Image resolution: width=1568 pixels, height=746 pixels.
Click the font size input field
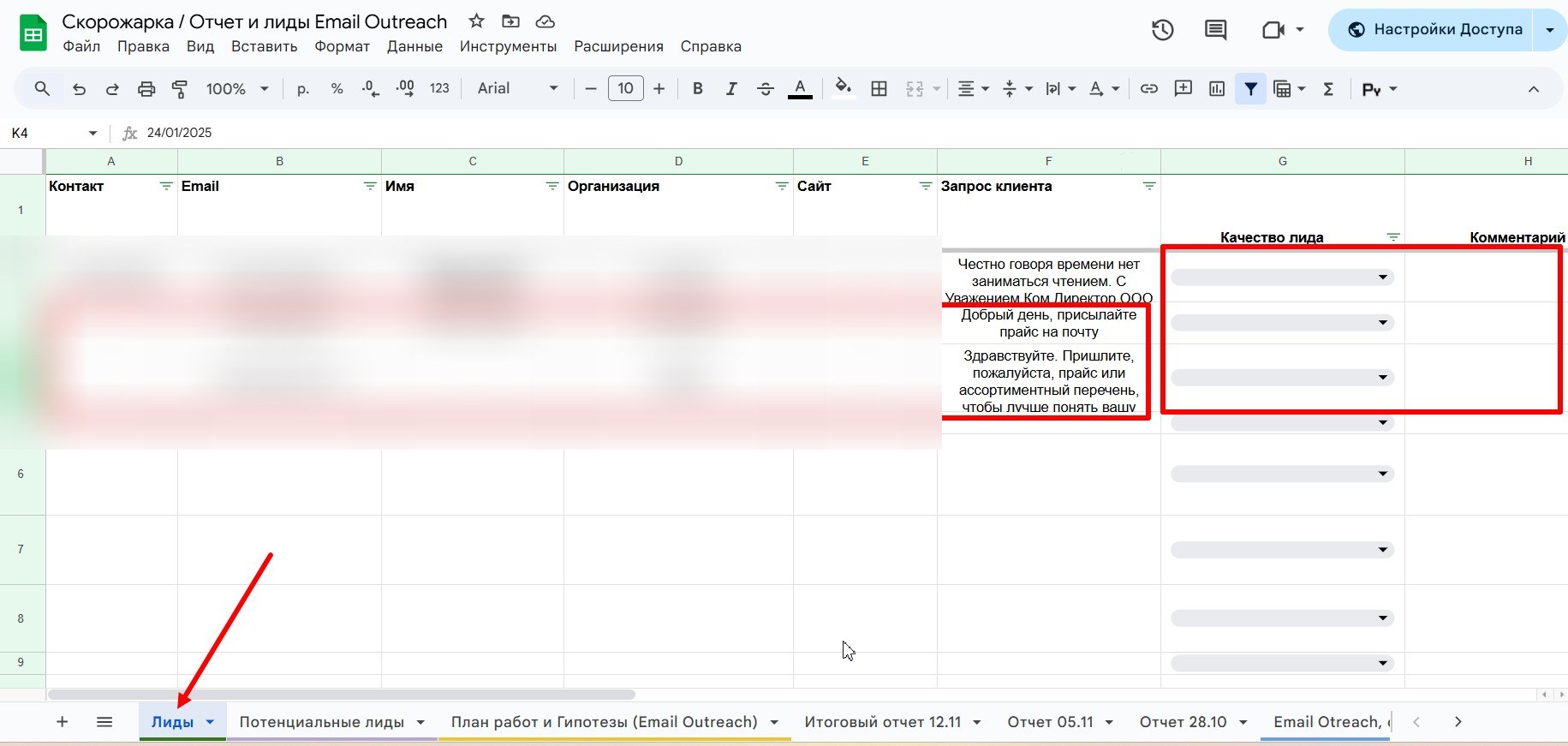pos(626,89)
